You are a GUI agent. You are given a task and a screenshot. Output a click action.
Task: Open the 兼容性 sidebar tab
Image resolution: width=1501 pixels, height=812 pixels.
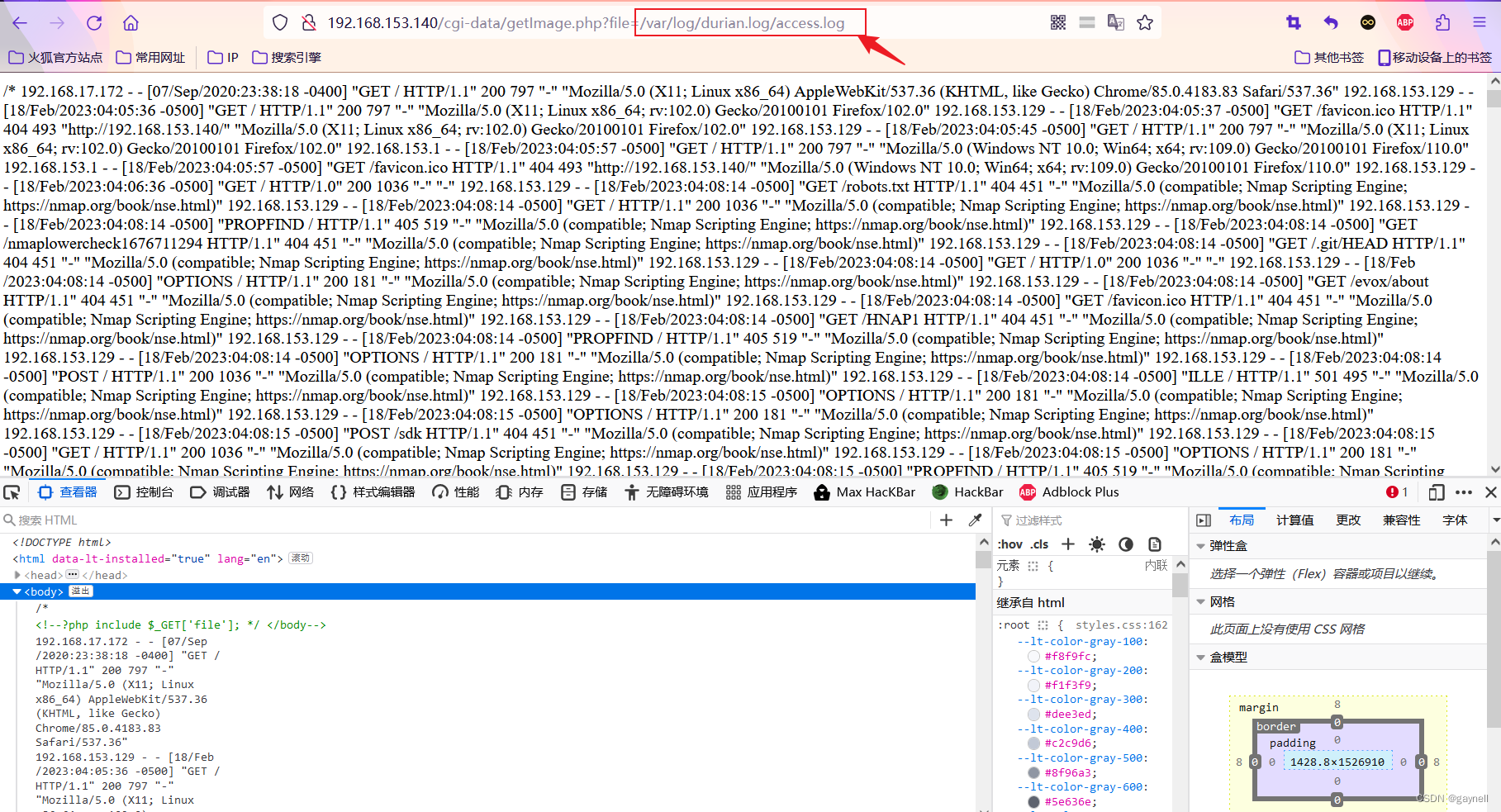(x=1401, y=520)
